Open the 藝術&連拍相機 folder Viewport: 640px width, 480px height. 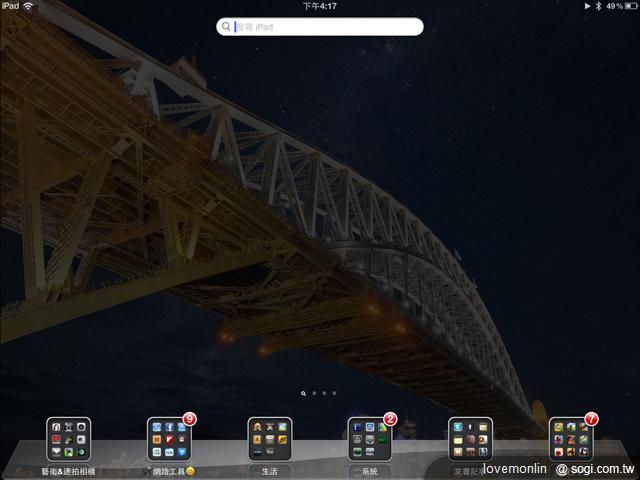point(69,439)
